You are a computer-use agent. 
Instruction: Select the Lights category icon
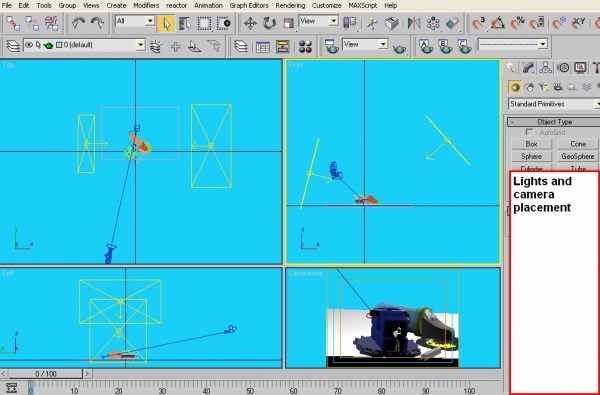coord(543,87)
